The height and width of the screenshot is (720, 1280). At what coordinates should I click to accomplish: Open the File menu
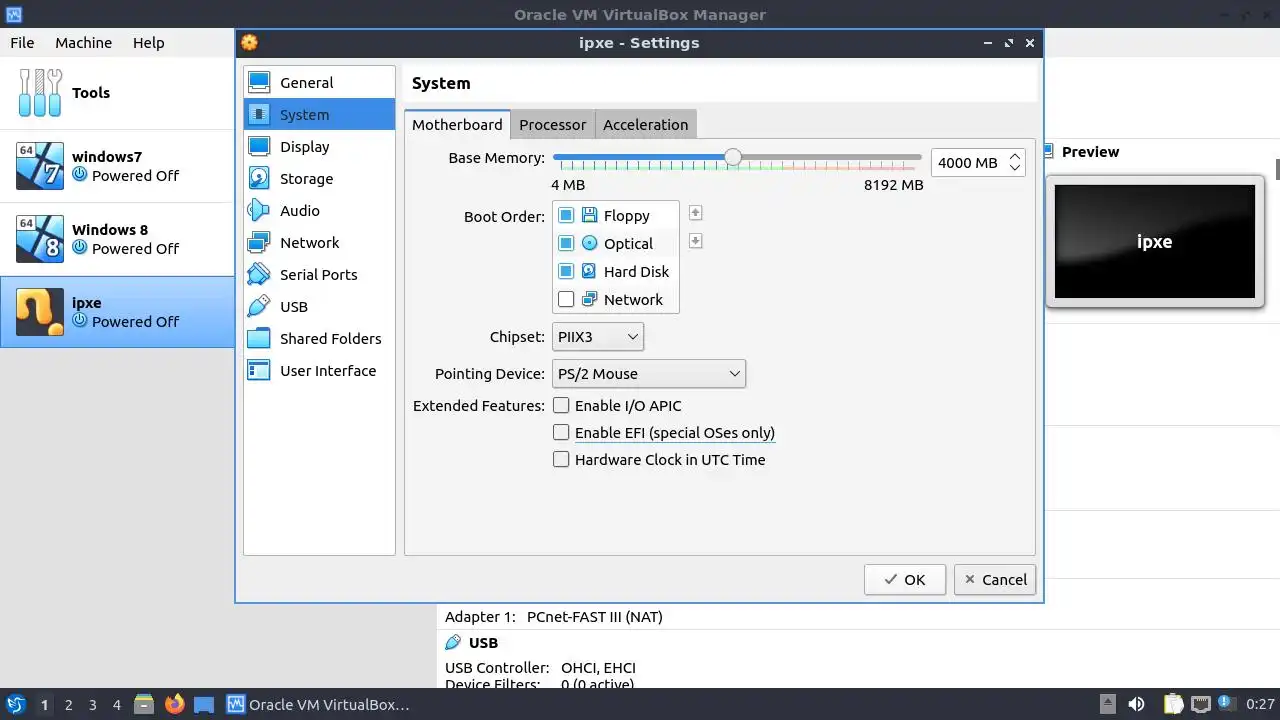point(22,43)
